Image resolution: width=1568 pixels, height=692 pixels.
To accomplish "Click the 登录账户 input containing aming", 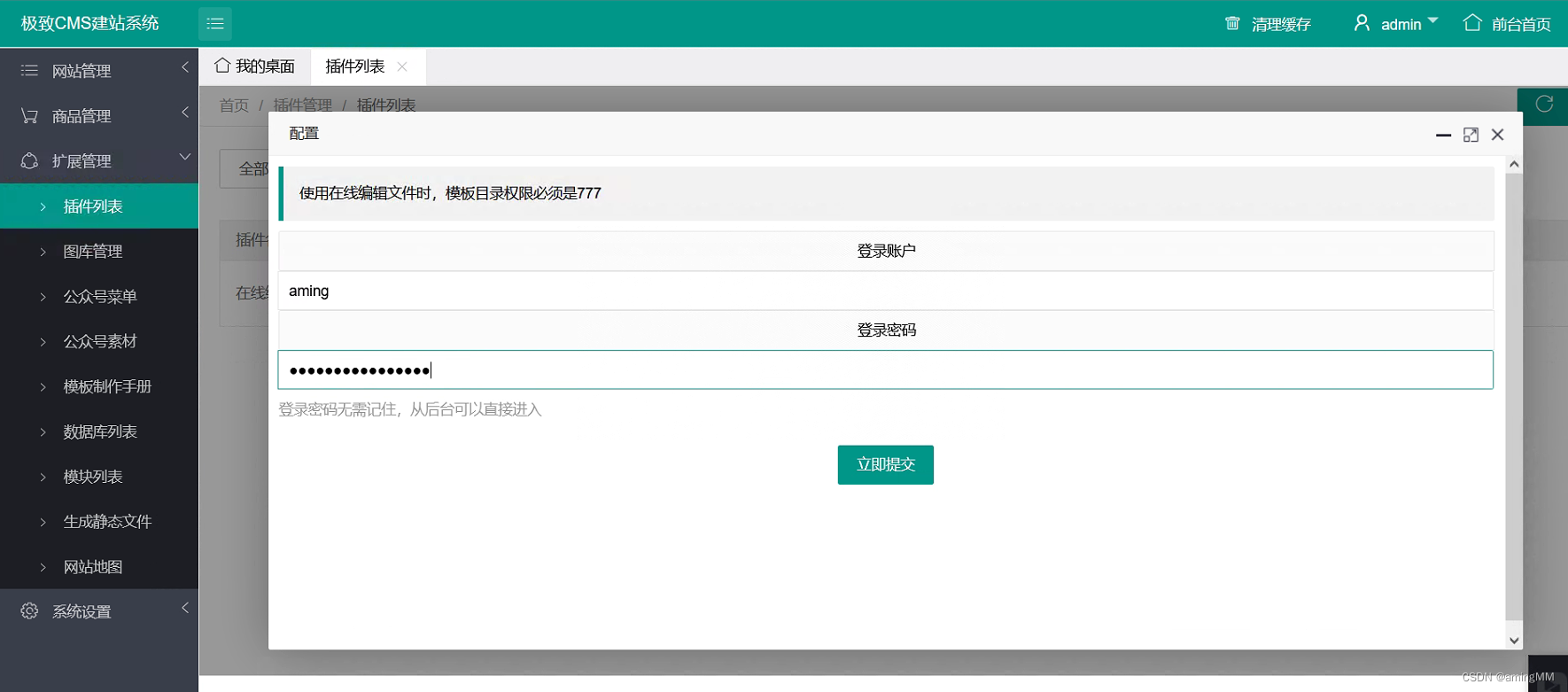I will [x=885, y=292].
